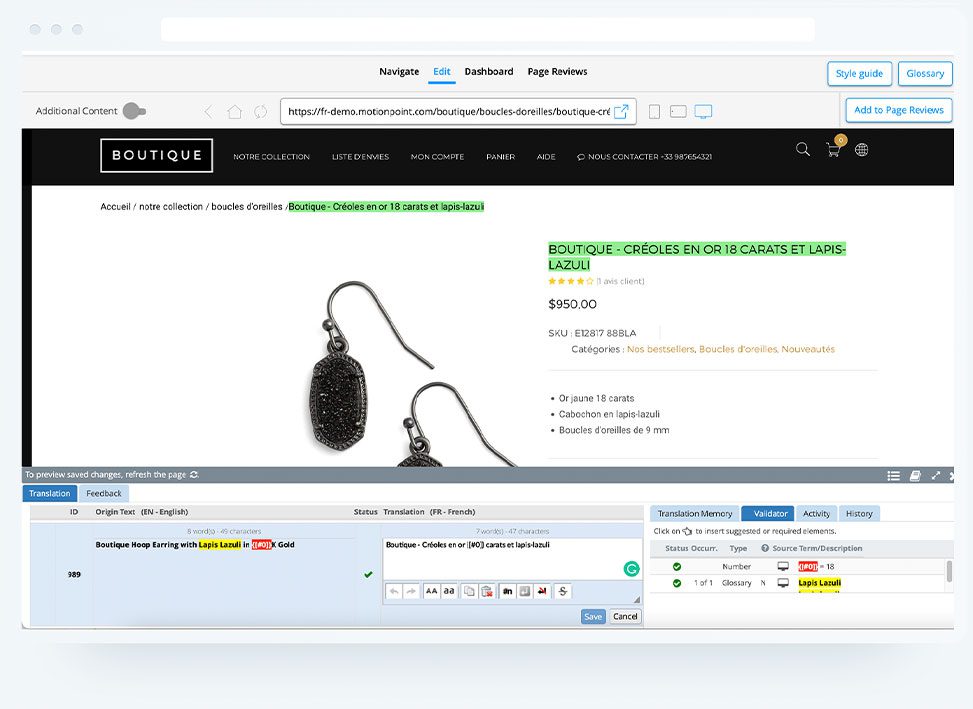Open the shopping cart icon

pyautogui.click(x=835, y=148)
